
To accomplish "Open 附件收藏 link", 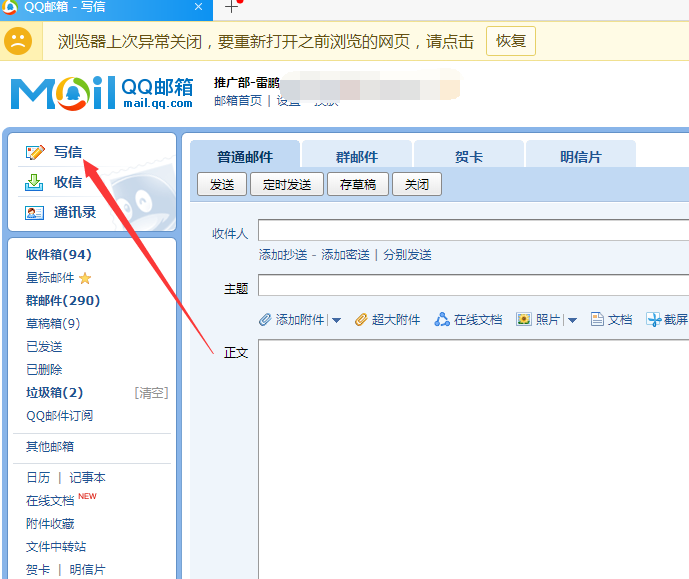I will (50, 524).
